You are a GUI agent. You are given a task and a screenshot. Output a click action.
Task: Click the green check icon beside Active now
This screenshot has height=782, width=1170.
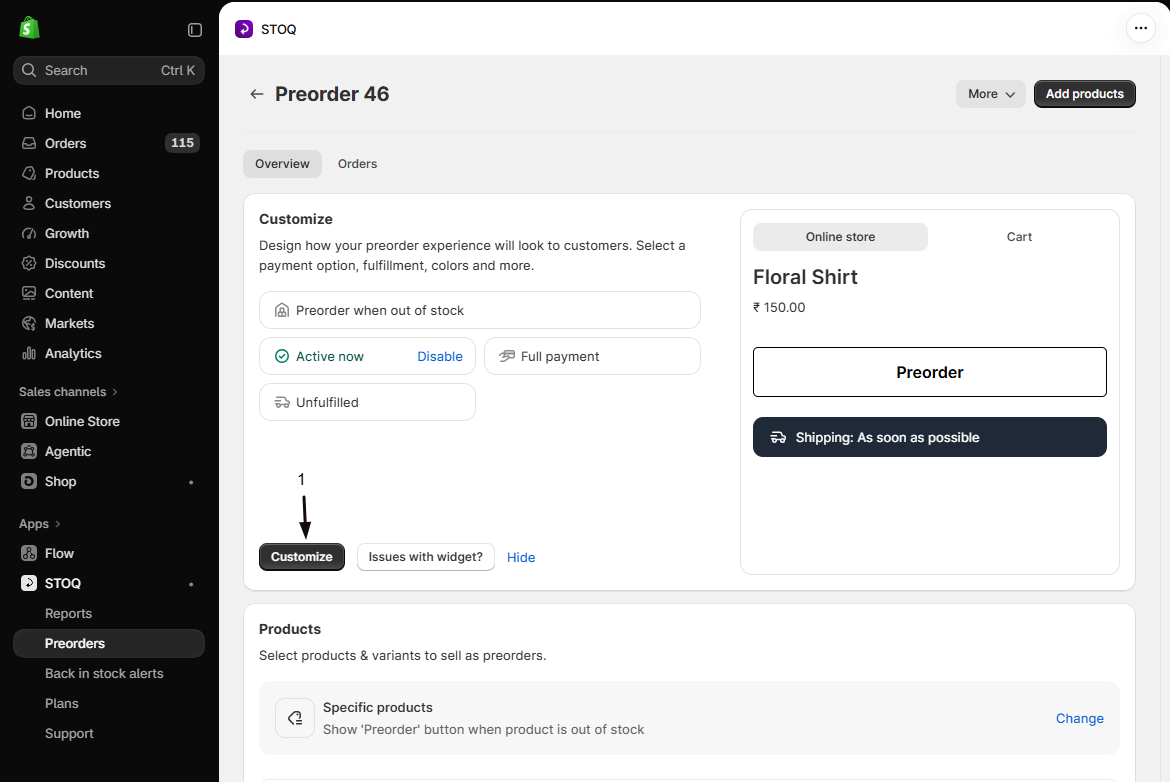(282, 357)
